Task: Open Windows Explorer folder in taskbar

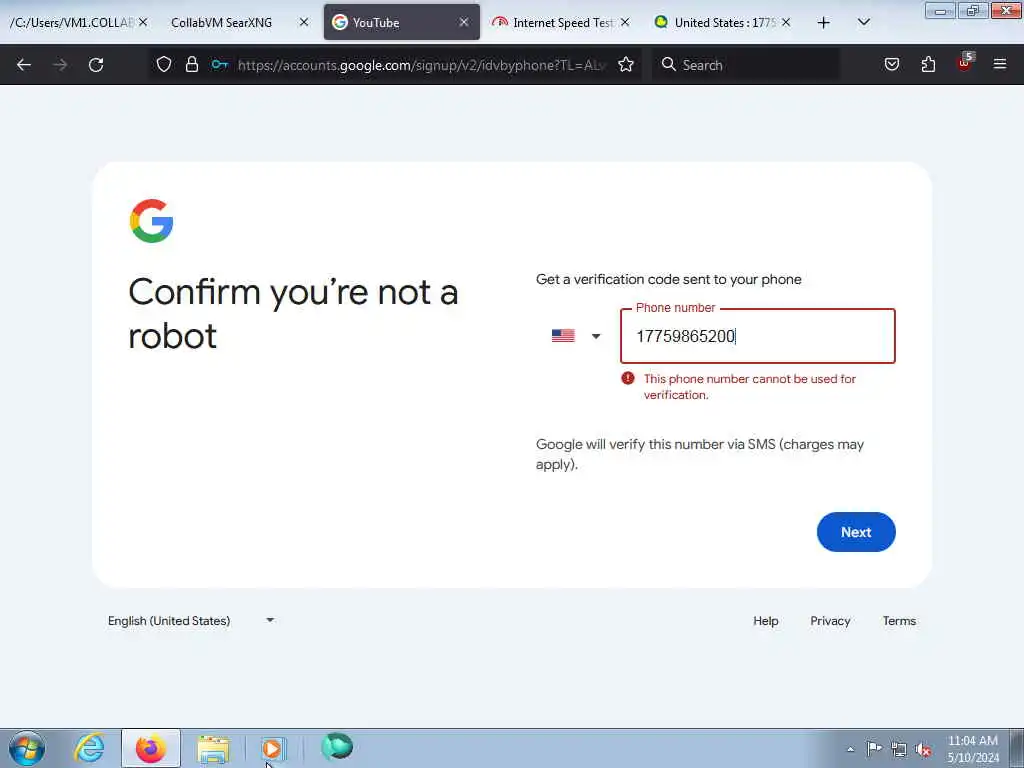Action: (213, 749)
